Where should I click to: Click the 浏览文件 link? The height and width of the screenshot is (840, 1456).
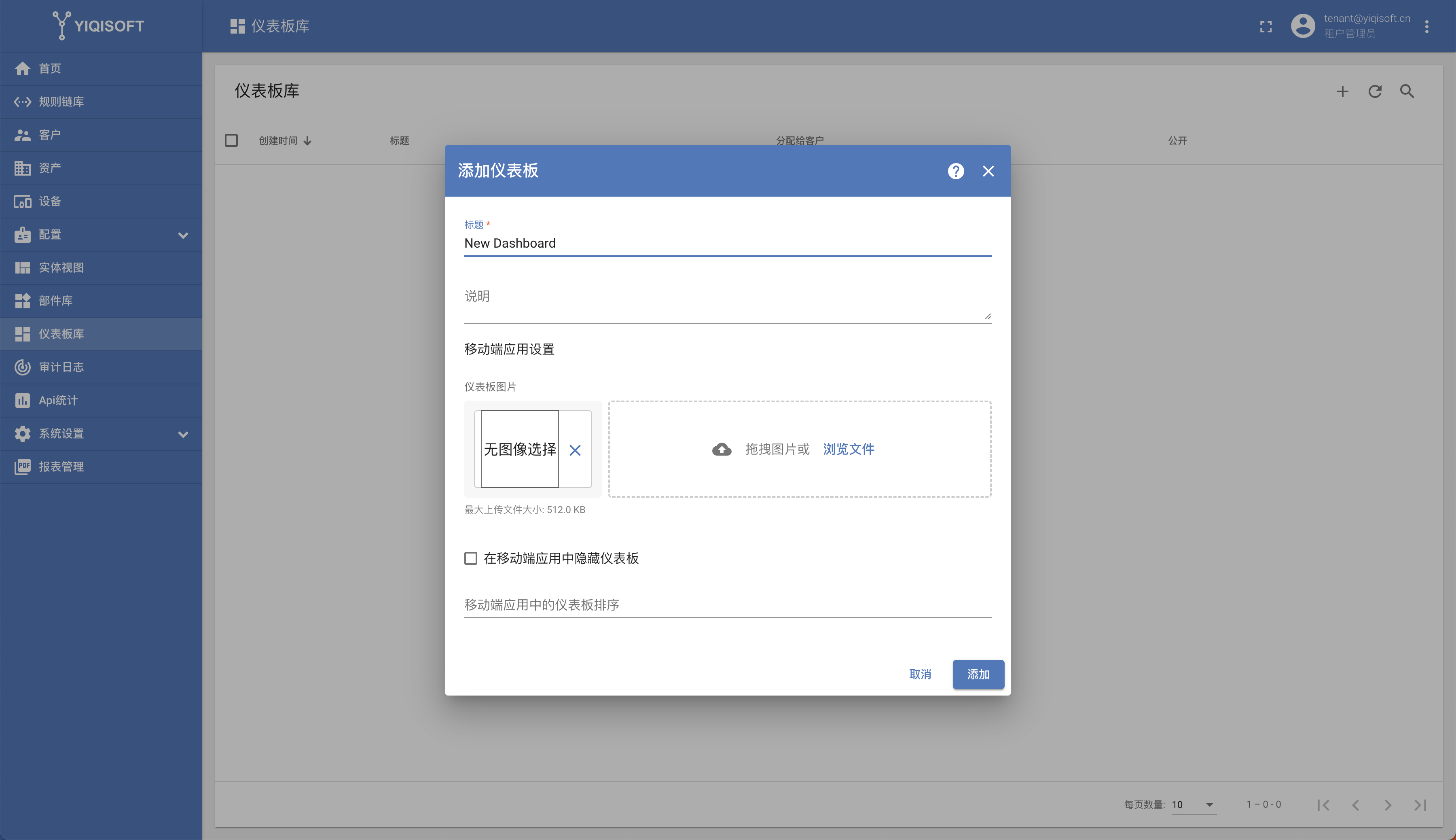click(848, 450)
